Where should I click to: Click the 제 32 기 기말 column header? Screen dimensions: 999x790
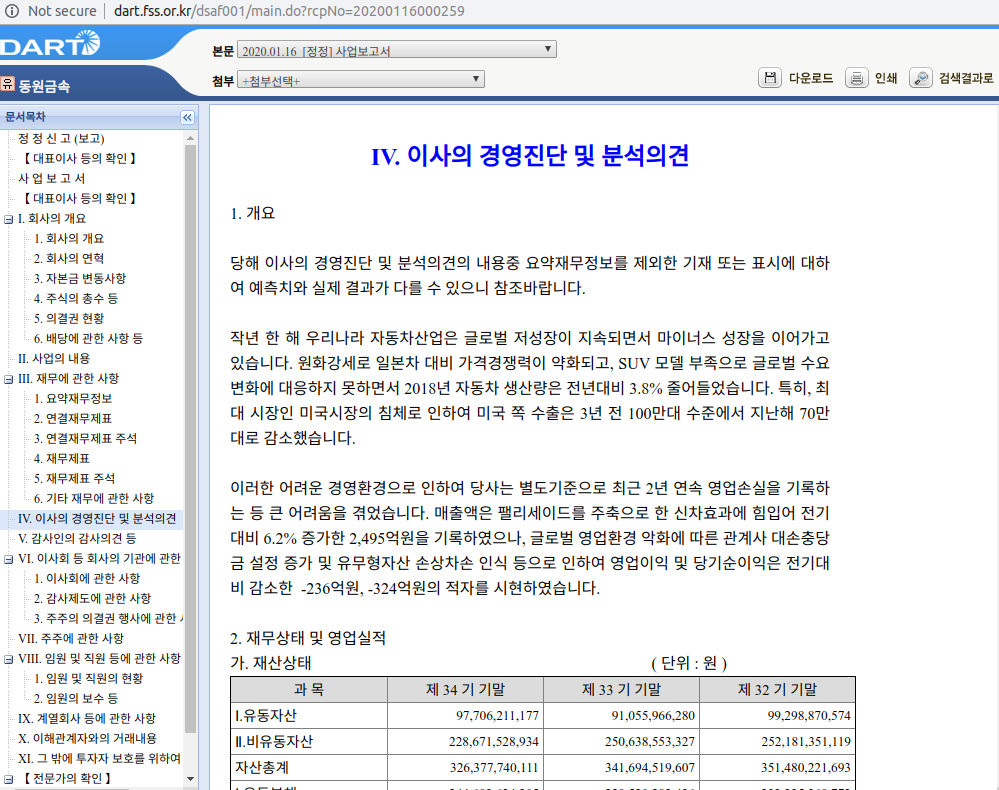click(777, 689)
